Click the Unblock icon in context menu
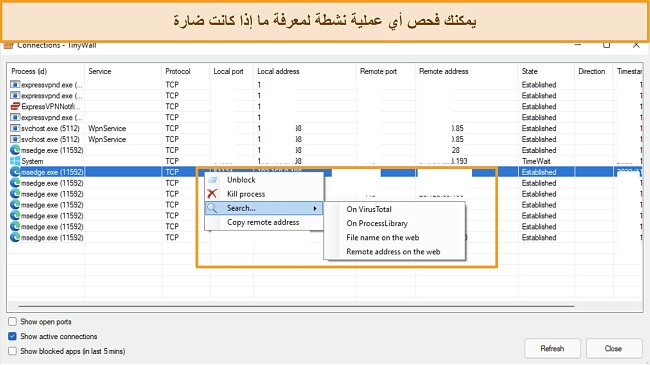Image resolution: width=650 pixels, height=365 pixels. (x=212, y=180)
